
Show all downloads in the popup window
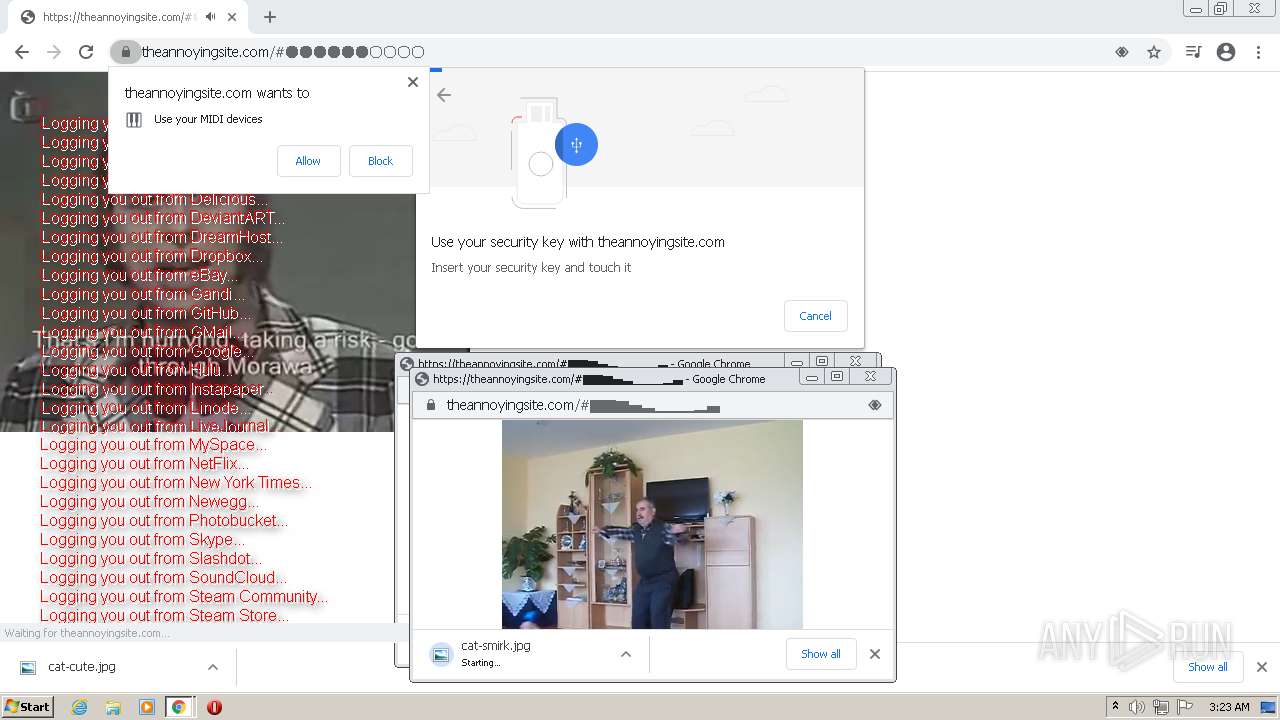click(x=820, y=654)
